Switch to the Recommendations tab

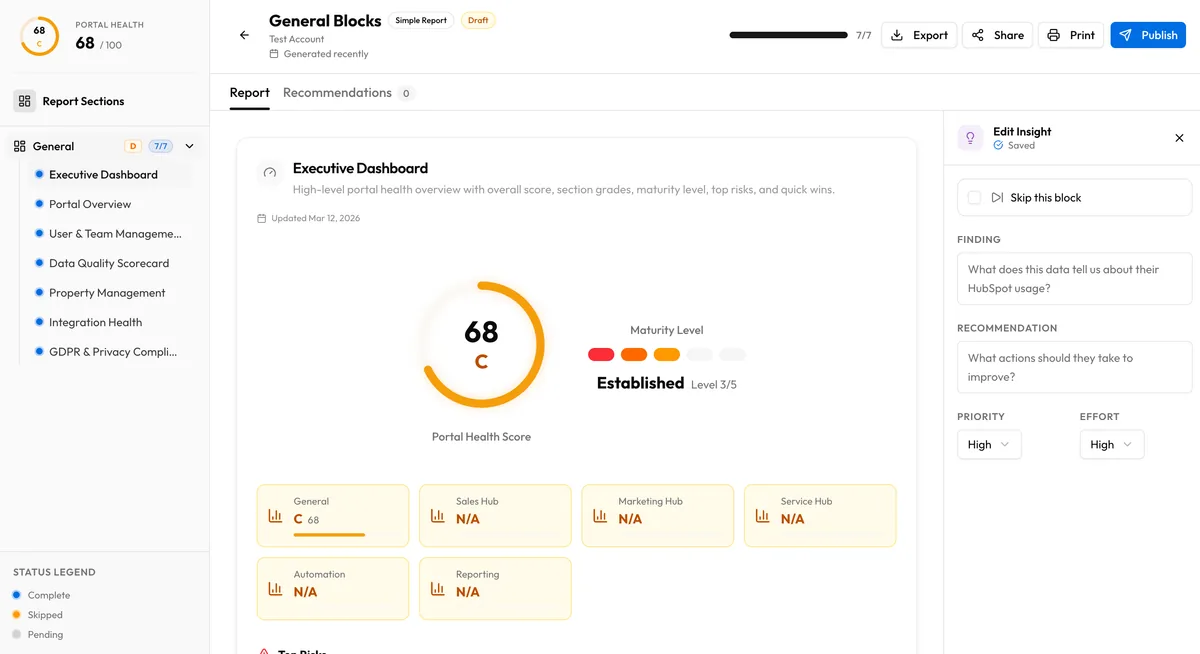338,92
